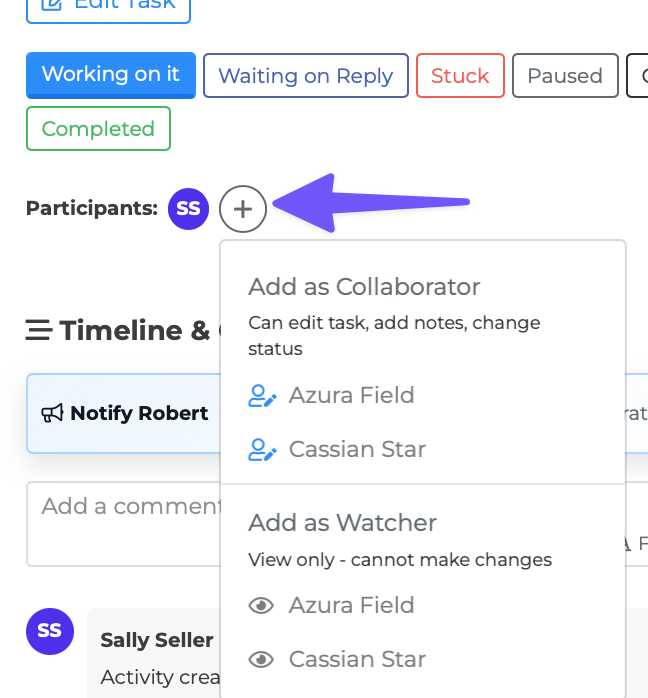Set task status to Paused
This screenshot has width=648, height=698.
[565, 76]
